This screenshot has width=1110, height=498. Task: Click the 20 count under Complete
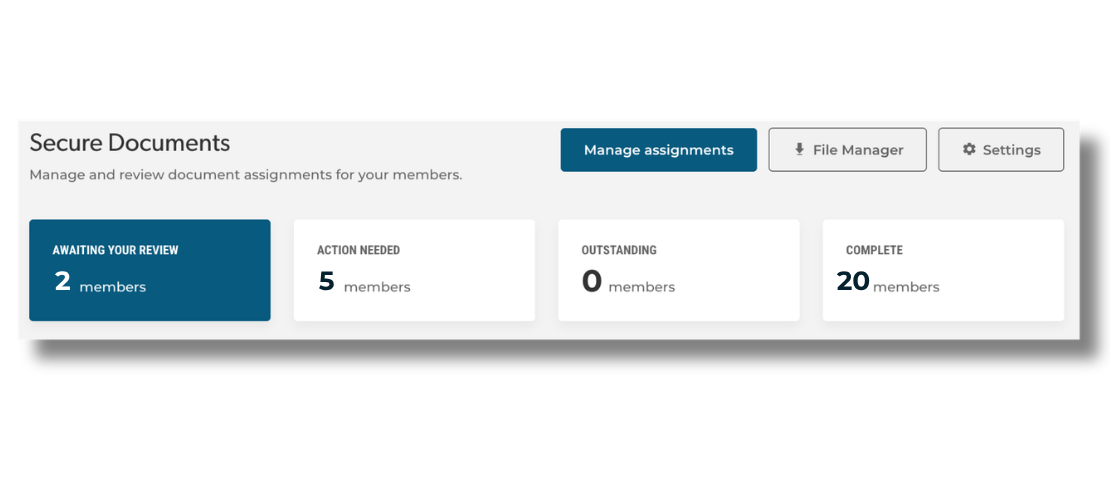[853, 282]
